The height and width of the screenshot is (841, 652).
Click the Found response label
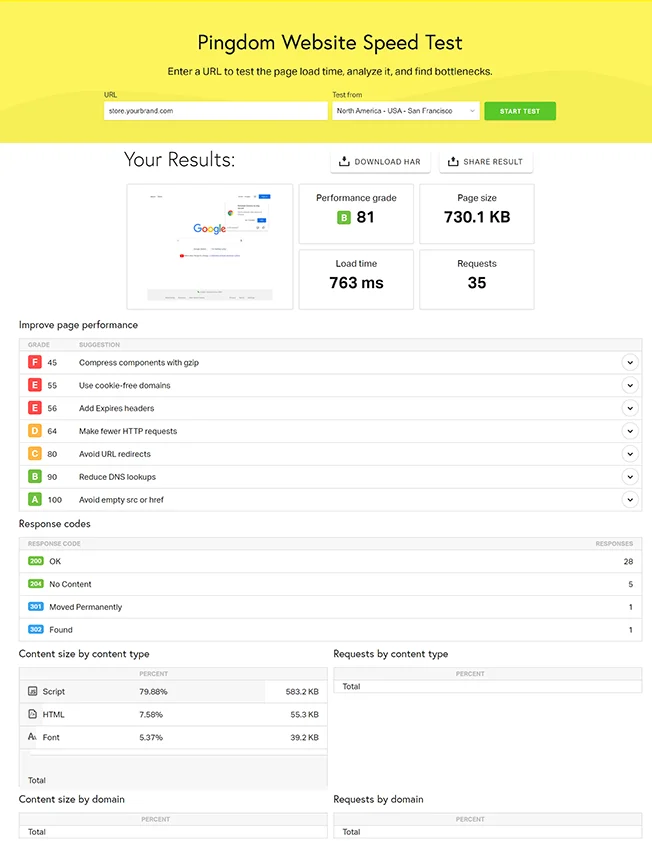pos(61,630)
